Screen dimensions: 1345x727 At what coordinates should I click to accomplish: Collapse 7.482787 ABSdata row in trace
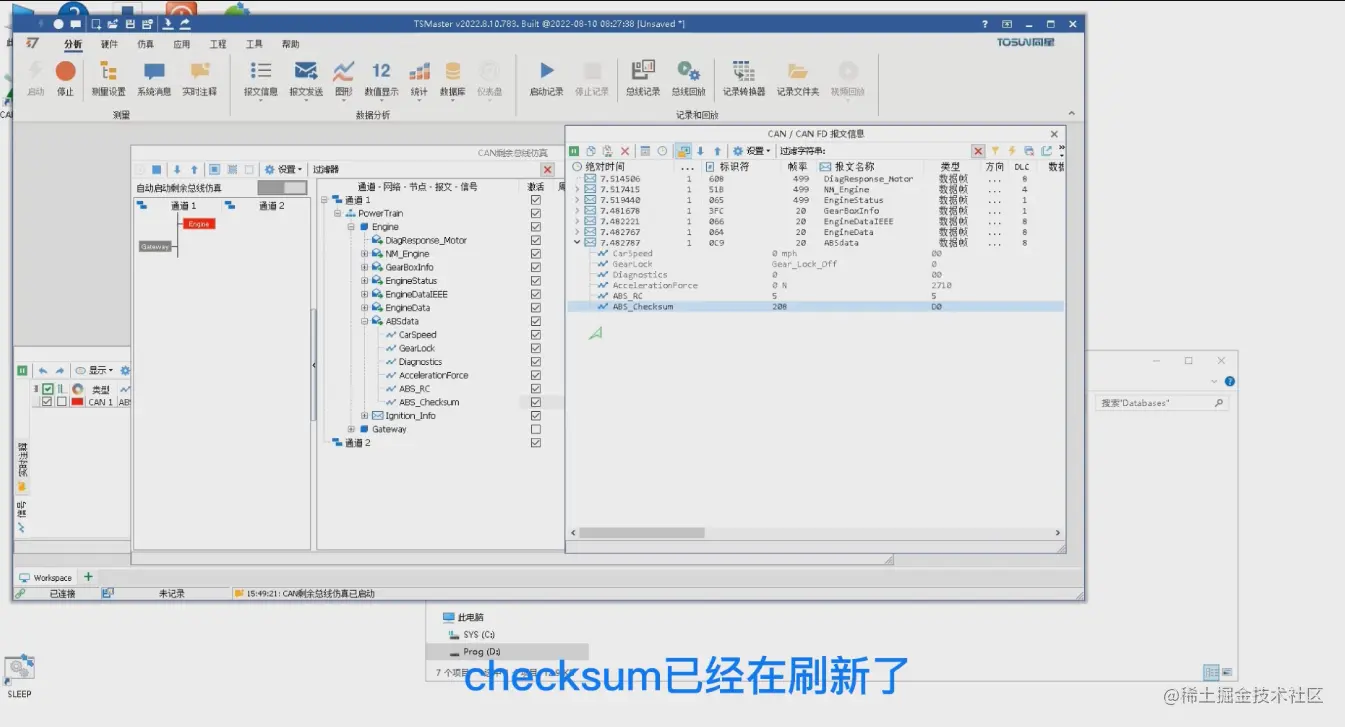click(577, 243)
